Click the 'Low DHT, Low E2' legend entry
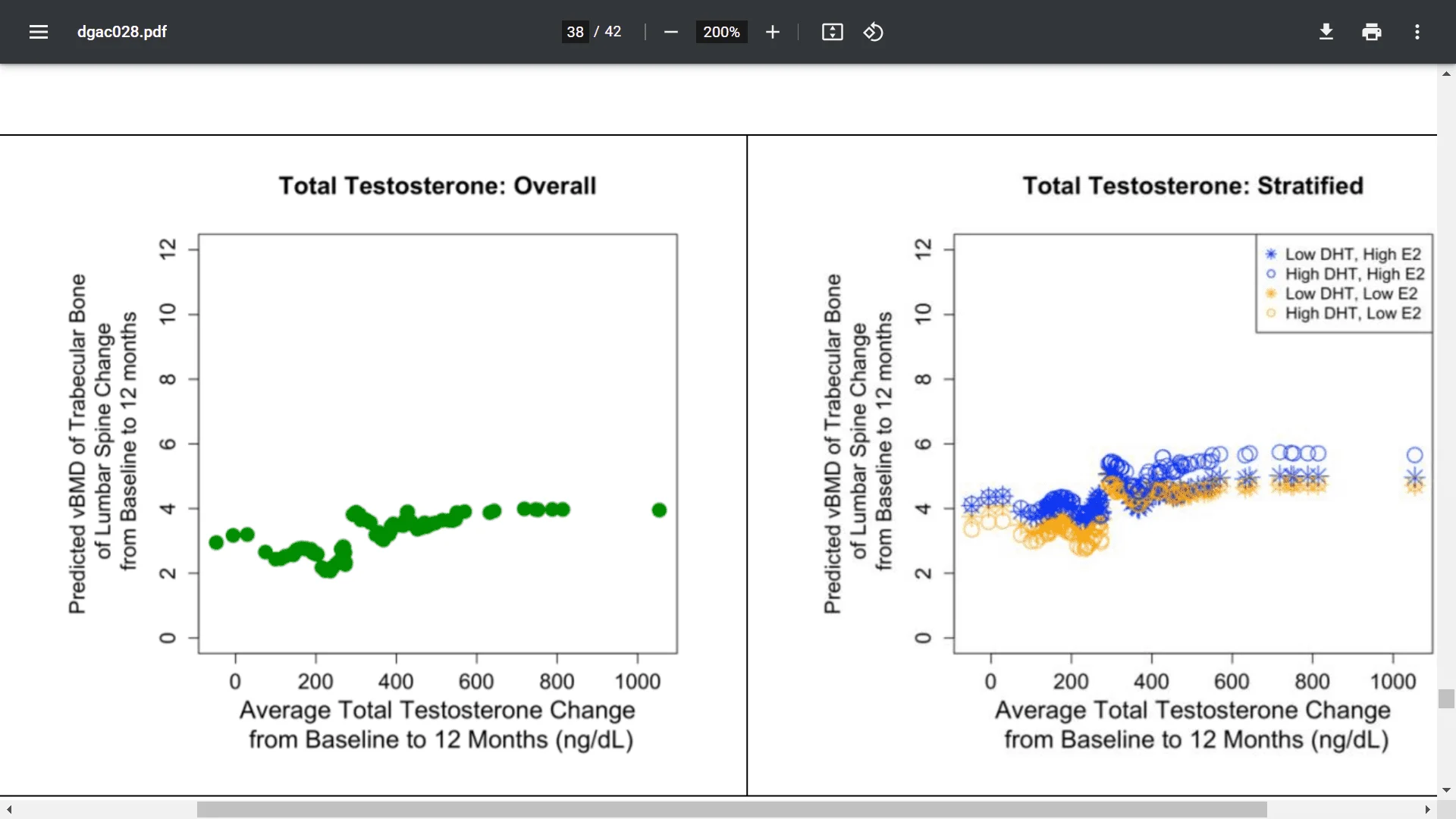Viewport: 1456px width, 819px height. pyautogui.click(x=1341, y=293)
